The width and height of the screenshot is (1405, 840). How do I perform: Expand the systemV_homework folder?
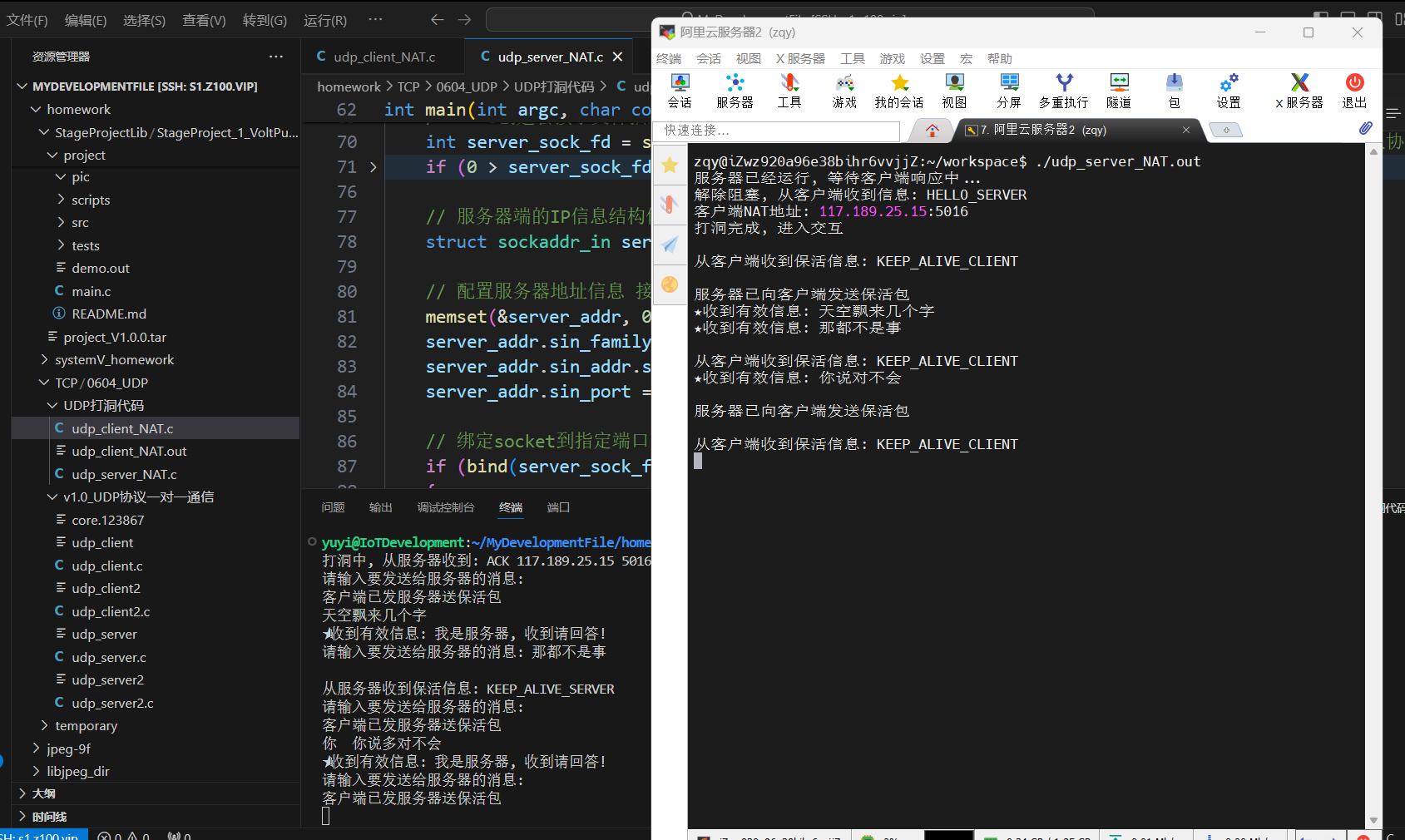point(44,359)
